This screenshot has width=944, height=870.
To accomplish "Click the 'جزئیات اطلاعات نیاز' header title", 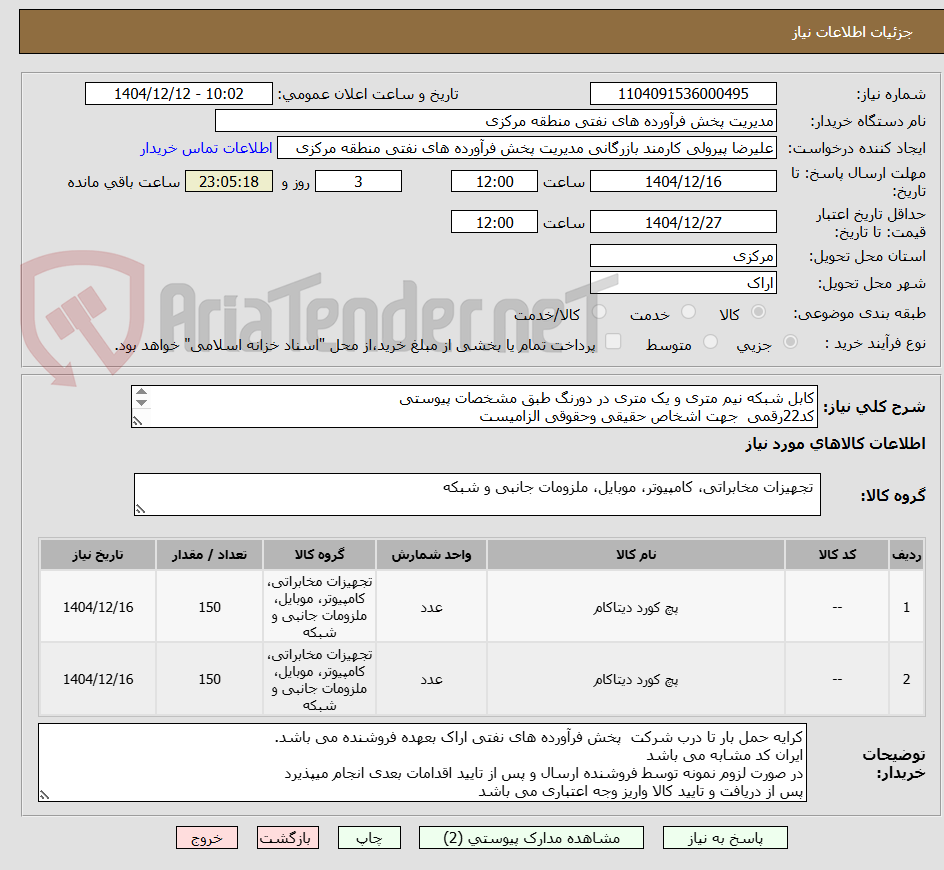I will click(x=852, y=32).
